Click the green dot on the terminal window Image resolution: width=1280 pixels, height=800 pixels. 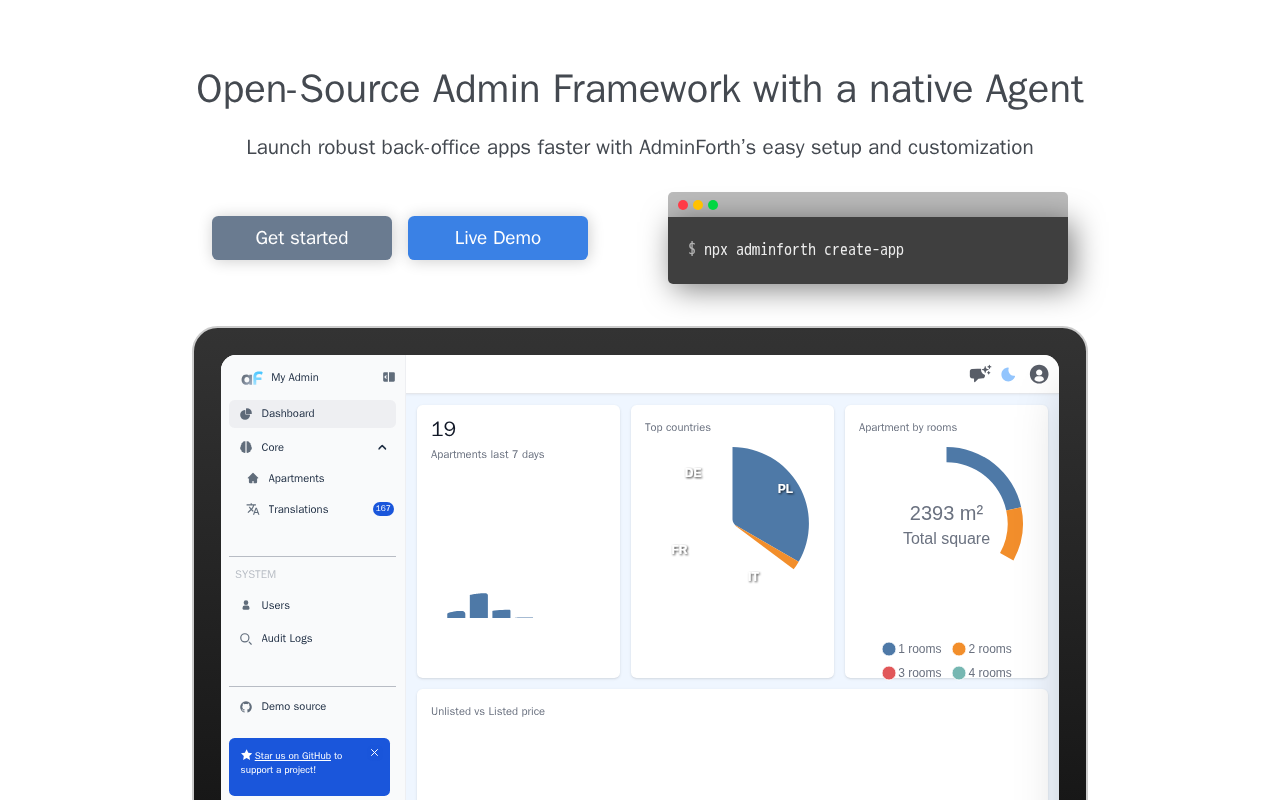tap(713, 205)
